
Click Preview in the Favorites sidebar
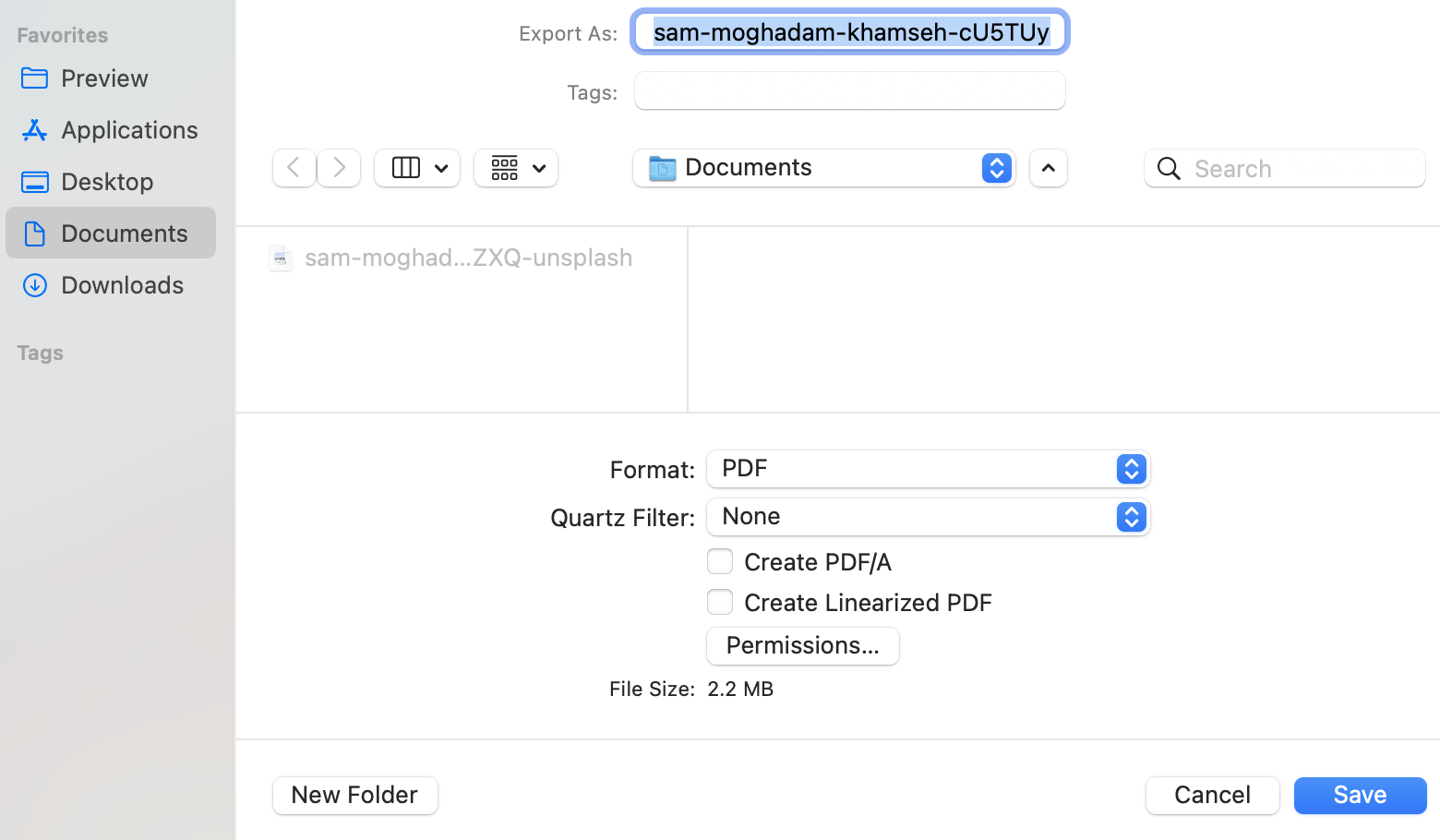[x=103, y=78]
